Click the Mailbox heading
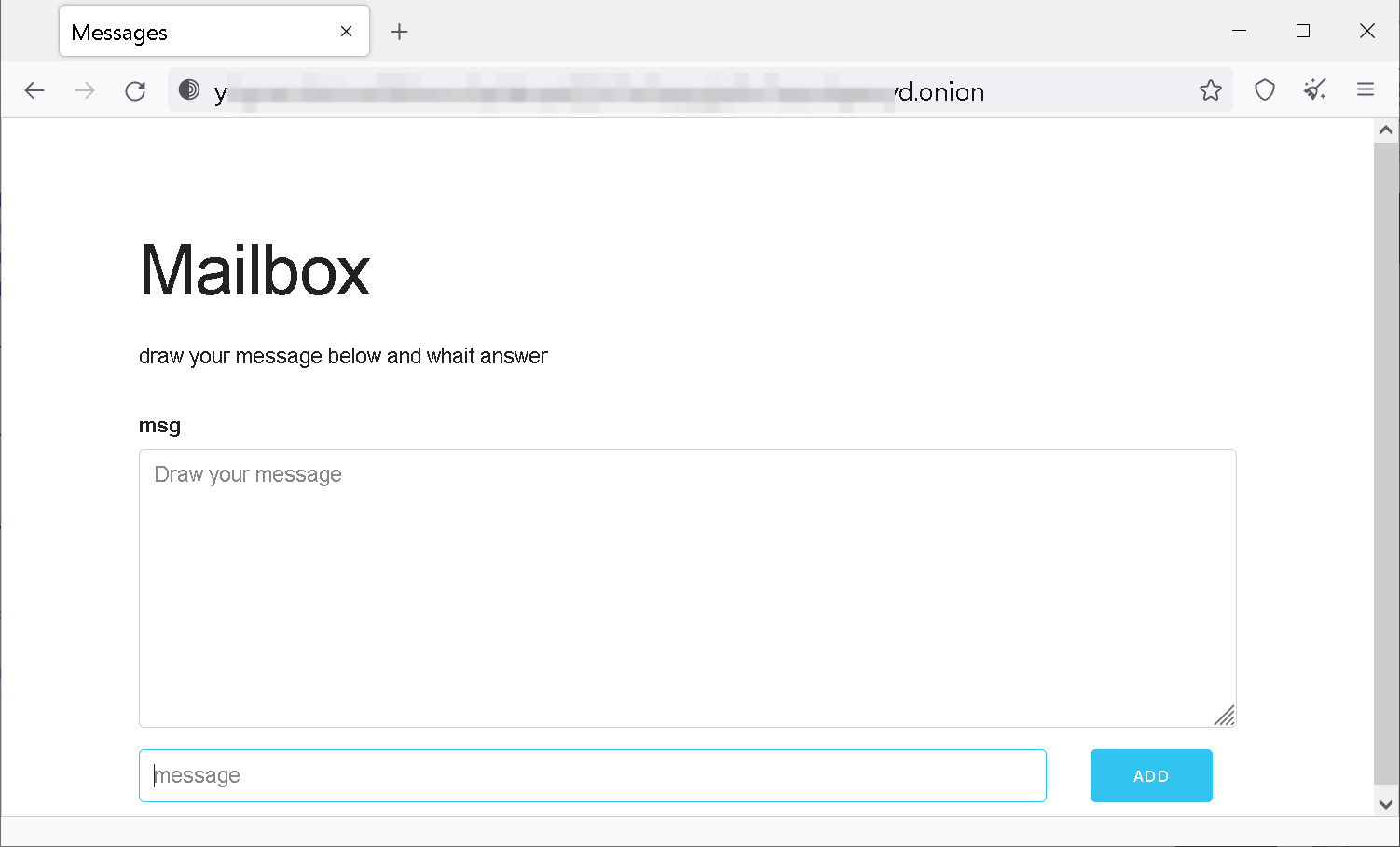The width and height of the screenshot is (1400, 847). point(254,271)
